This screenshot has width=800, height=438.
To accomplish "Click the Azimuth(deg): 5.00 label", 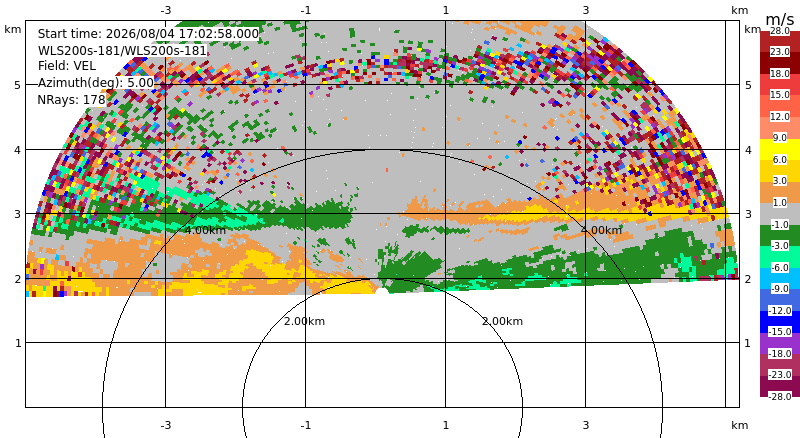I will [95, 83].
